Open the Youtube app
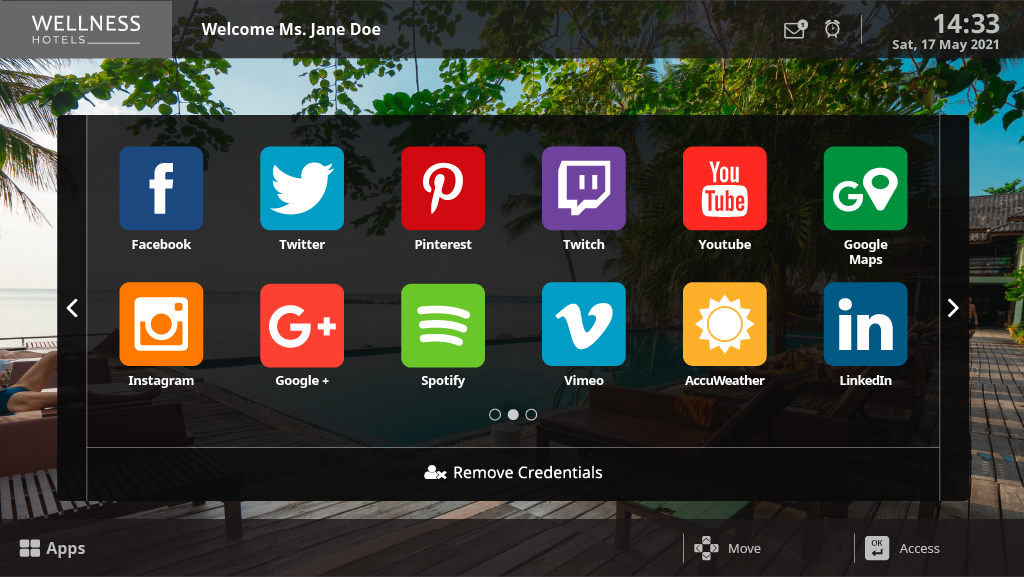This screenshot has width=1024, height=577. point(725,189)
